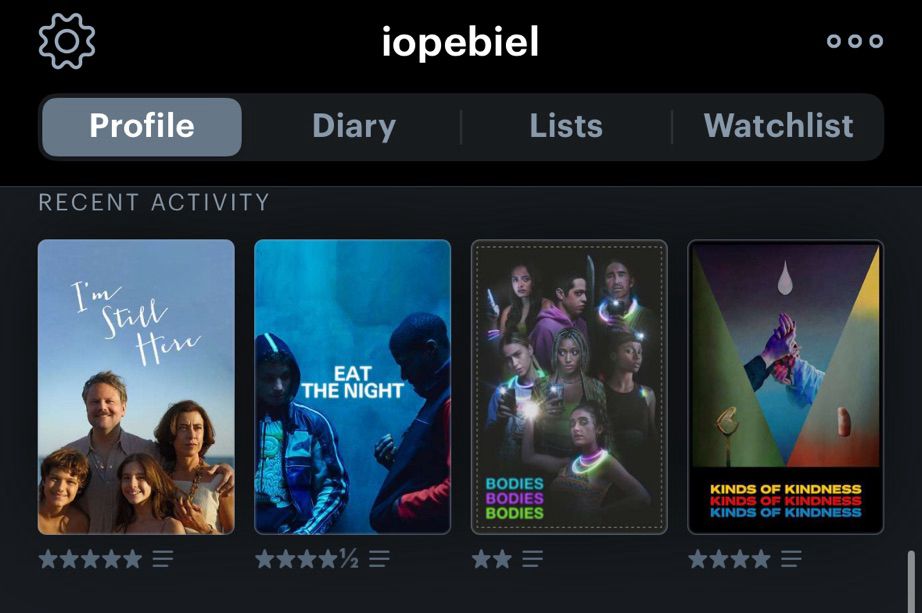The width and height of the screenshot is (922, 613).
Task: Tap the iopebiel username title
Action: 460,42
